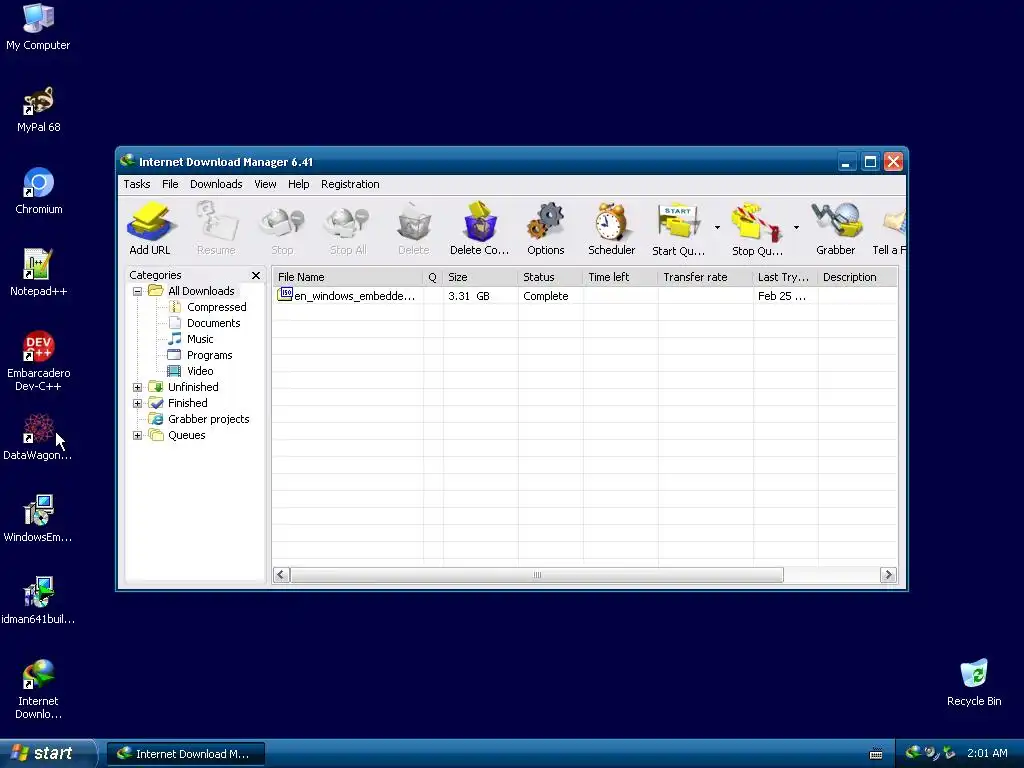Select Embarcadero Dev-C++ desktop shortcut
Image resolution: width=1024 pixels, height=768 pixels.
pos(38,361)
